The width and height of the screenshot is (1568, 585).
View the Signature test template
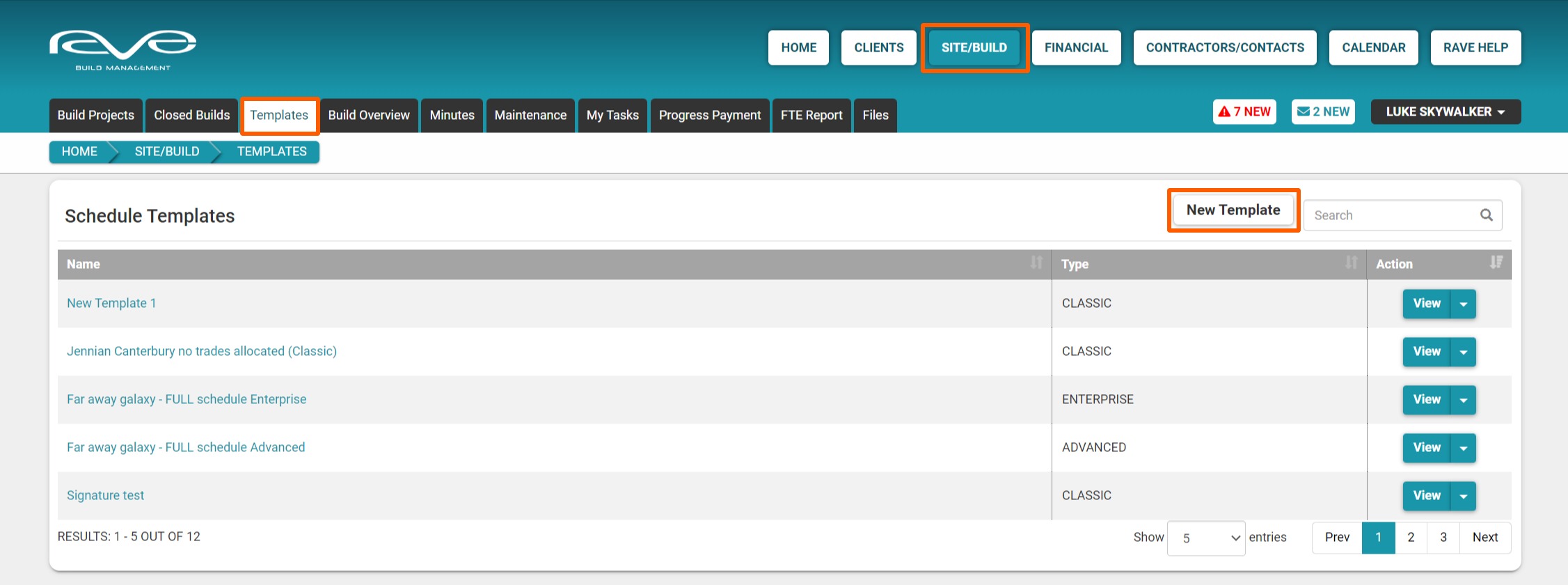(x=1427, y=496)
